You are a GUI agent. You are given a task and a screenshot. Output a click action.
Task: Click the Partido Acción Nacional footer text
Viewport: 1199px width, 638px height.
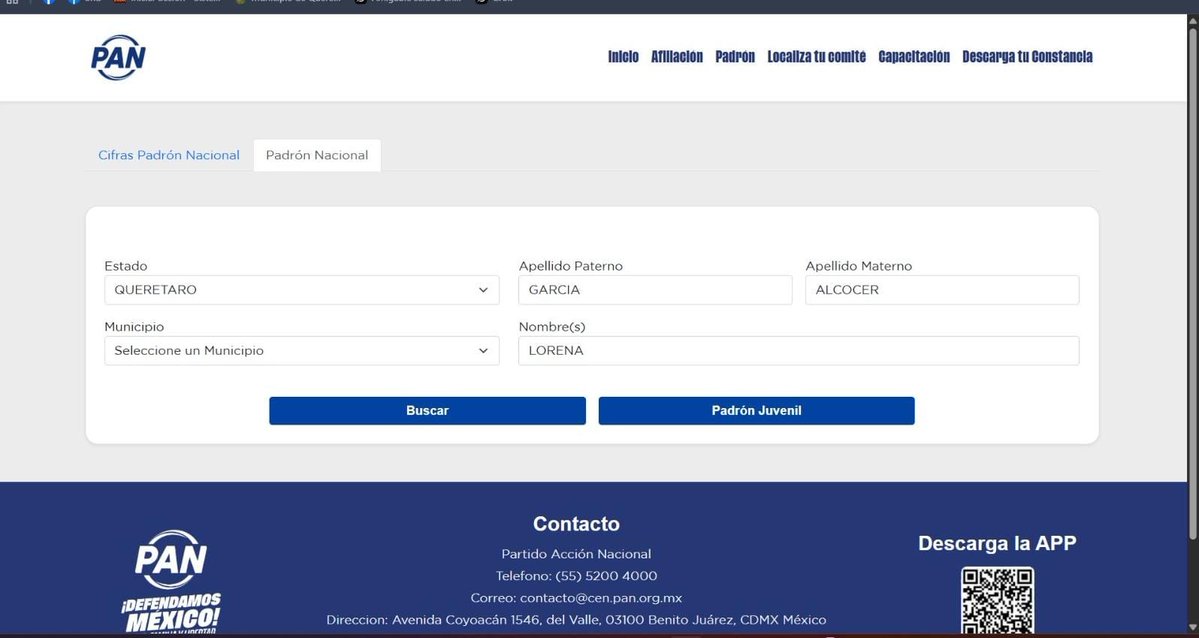[577, 554]
